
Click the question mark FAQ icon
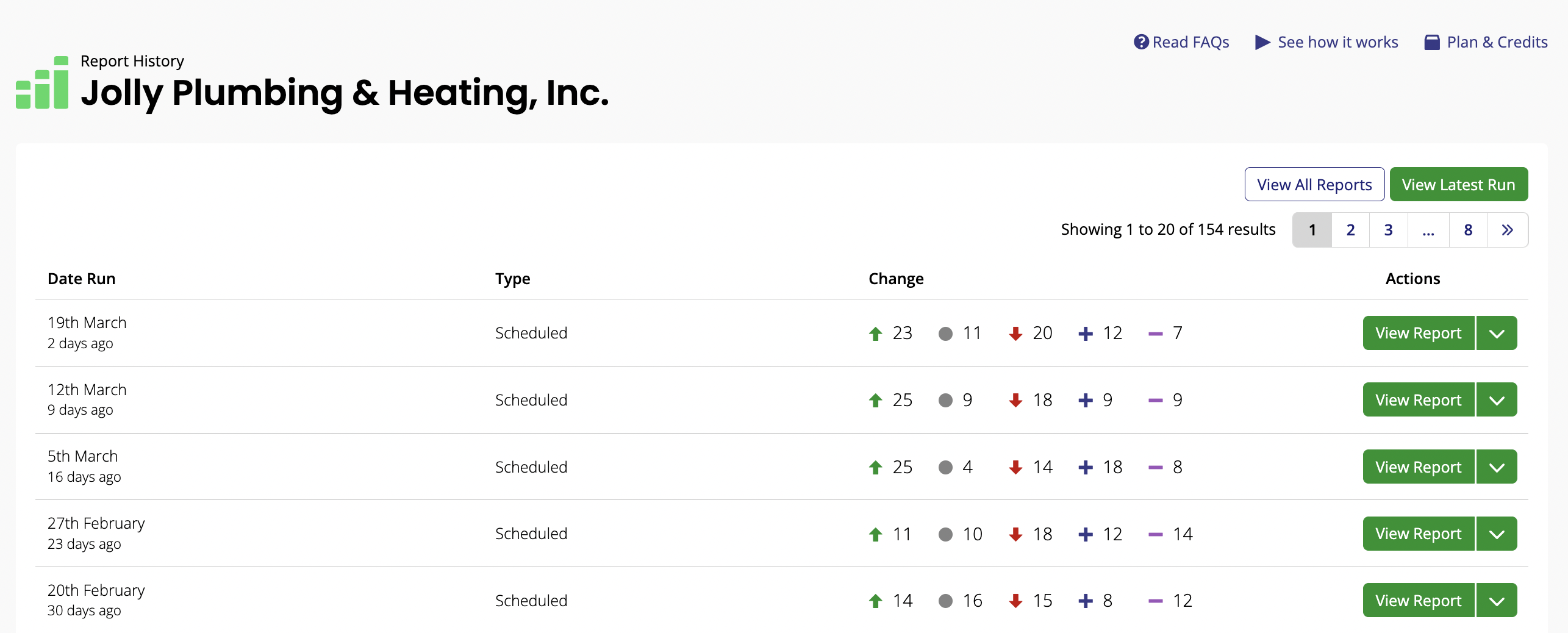(1140, 42)
